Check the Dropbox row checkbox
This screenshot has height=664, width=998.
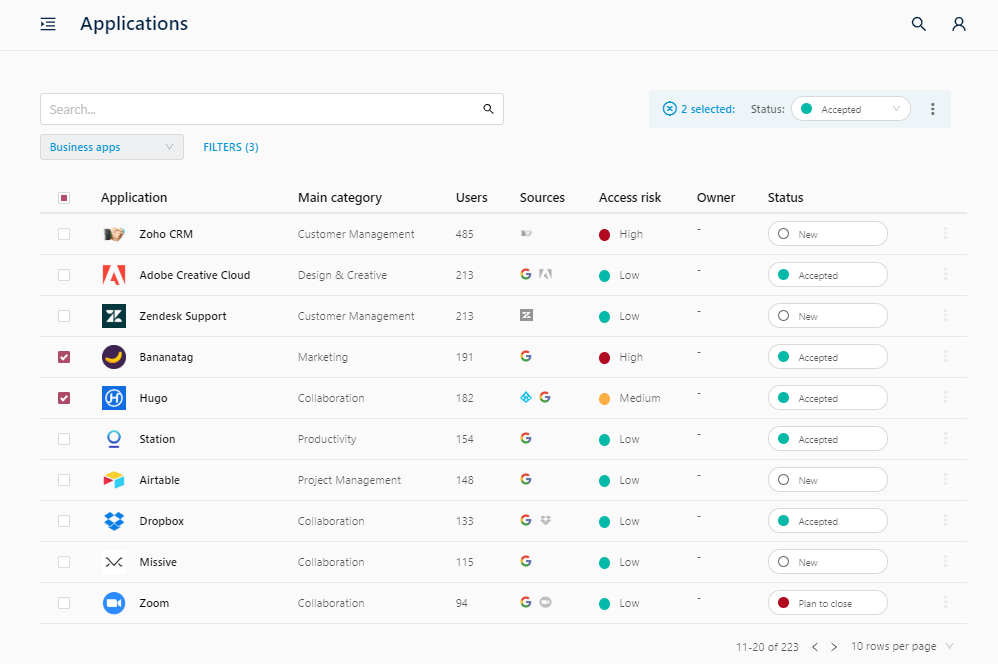click(x=64, y=521)
